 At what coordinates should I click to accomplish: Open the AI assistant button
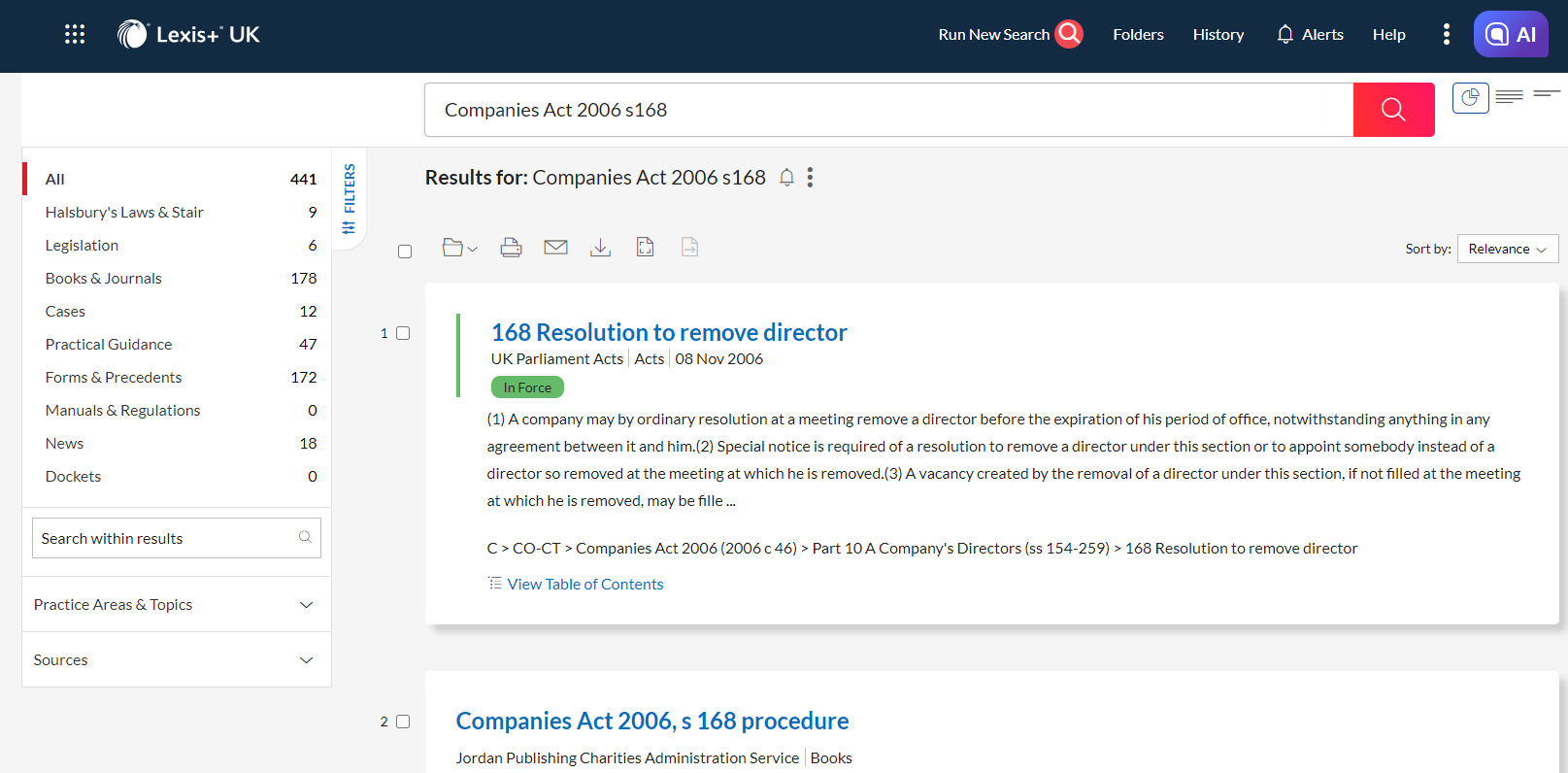pyautogui.click(x=1510, y=35)
